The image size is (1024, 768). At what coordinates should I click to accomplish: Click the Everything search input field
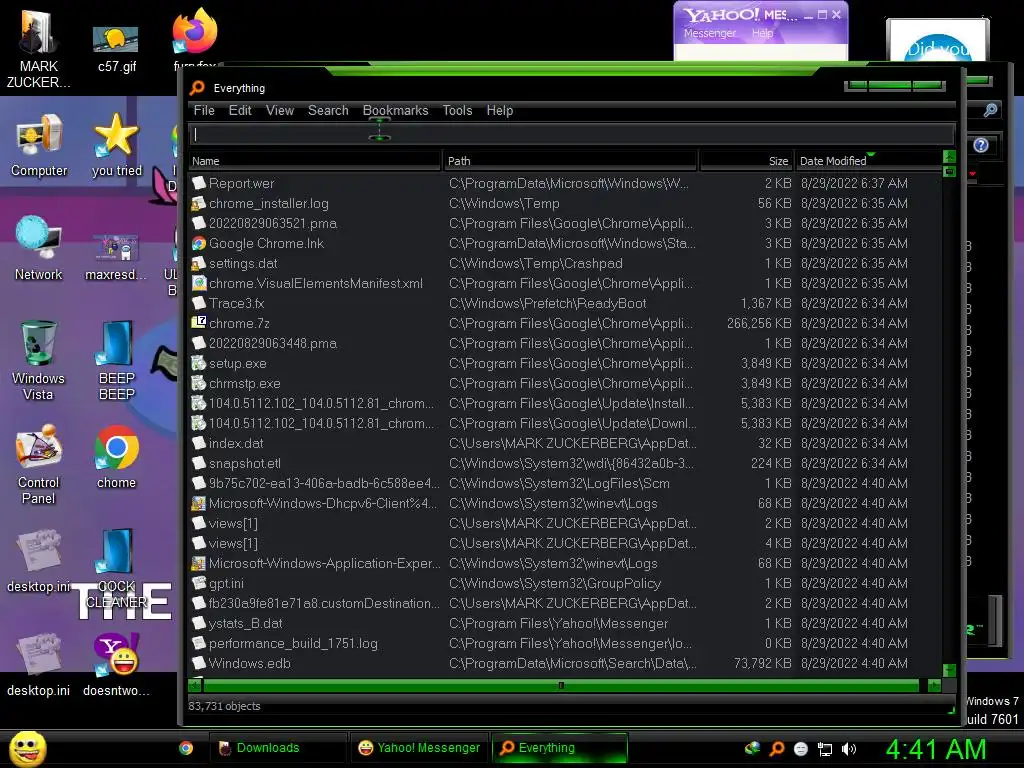tap(571, 135)
